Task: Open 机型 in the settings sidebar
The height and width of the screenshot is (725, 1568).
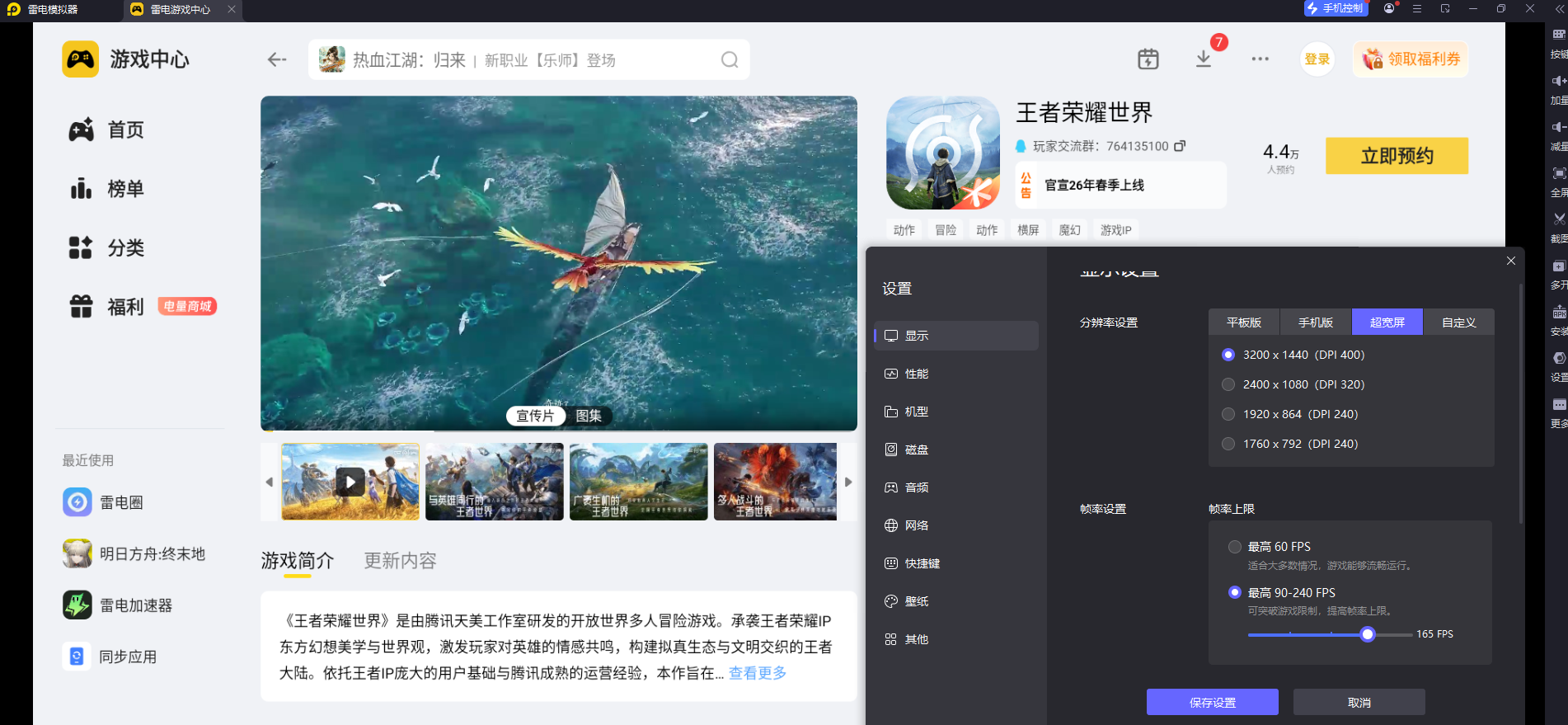Action: coord(956,412)
